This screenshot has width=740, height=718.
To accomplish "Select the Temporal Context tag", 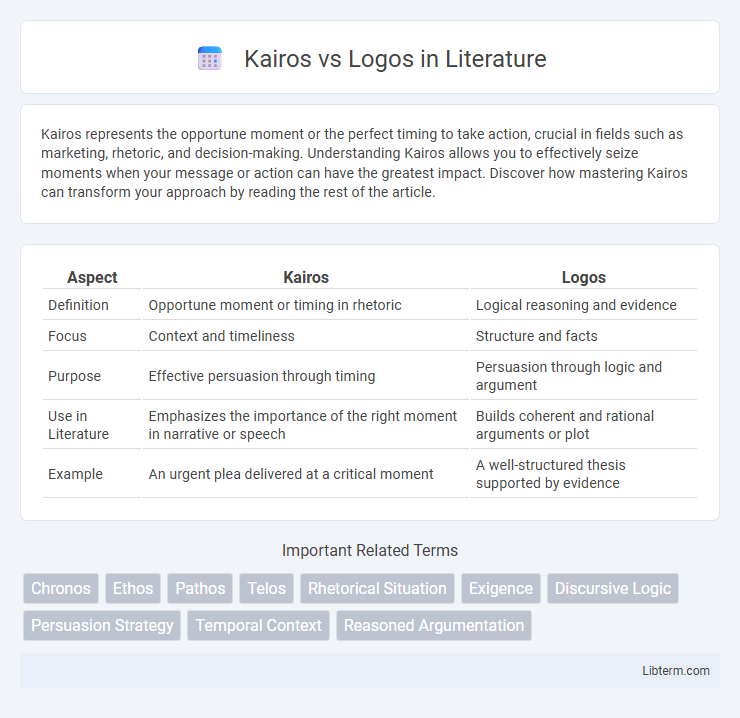I will point(258,625).
